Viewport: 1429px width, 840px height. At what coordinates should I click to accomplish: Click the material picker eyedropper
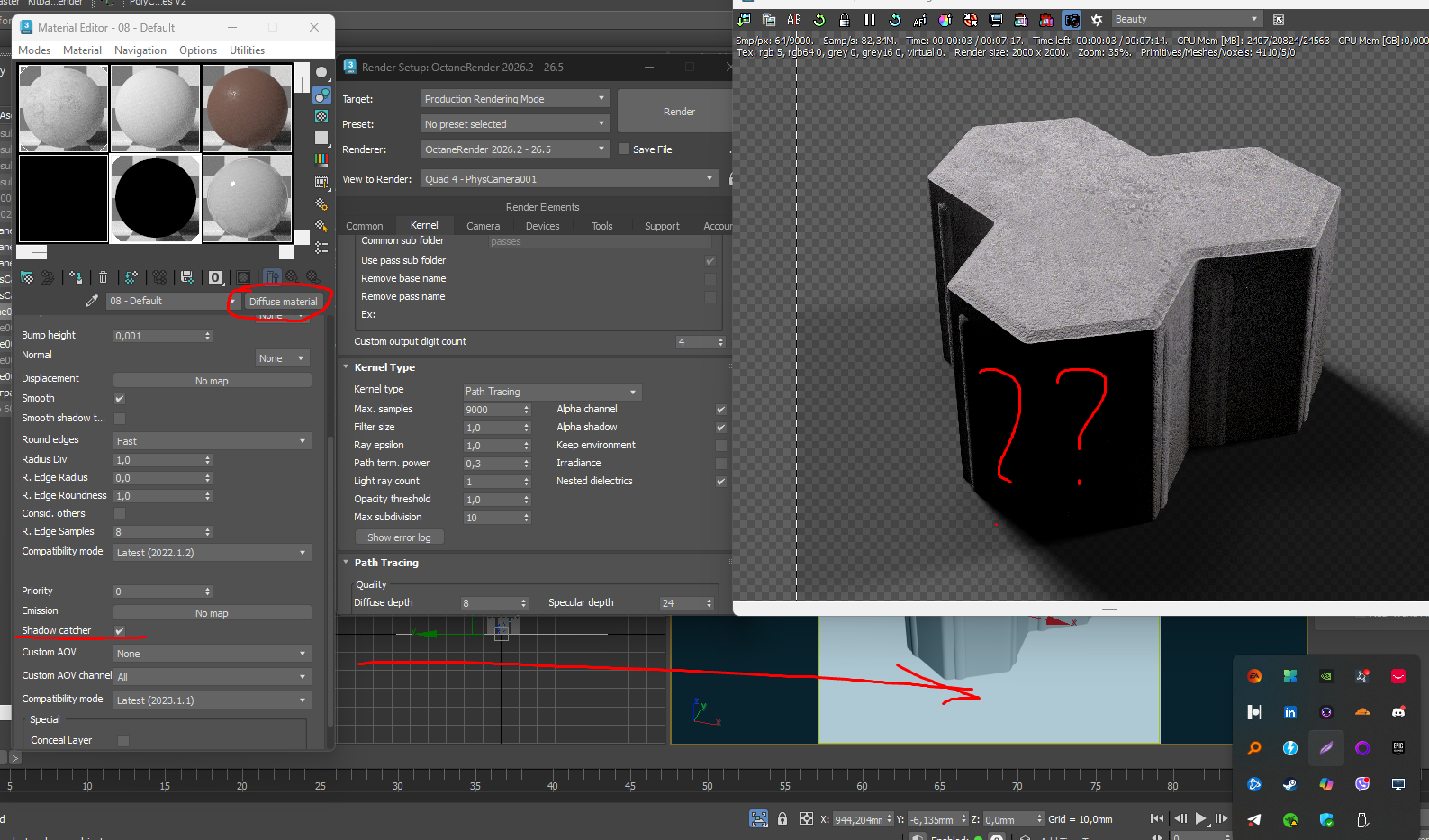tap(91, 301)
